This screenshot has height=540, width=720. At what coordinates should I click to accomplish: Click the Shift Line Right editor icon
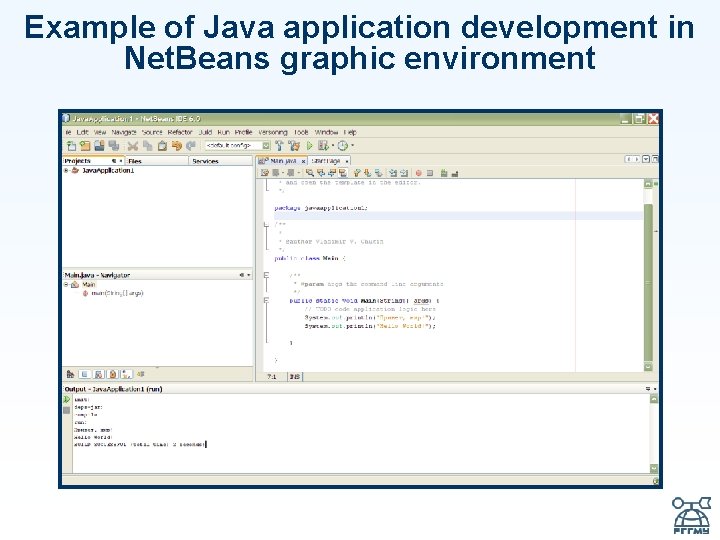[404, 173]
